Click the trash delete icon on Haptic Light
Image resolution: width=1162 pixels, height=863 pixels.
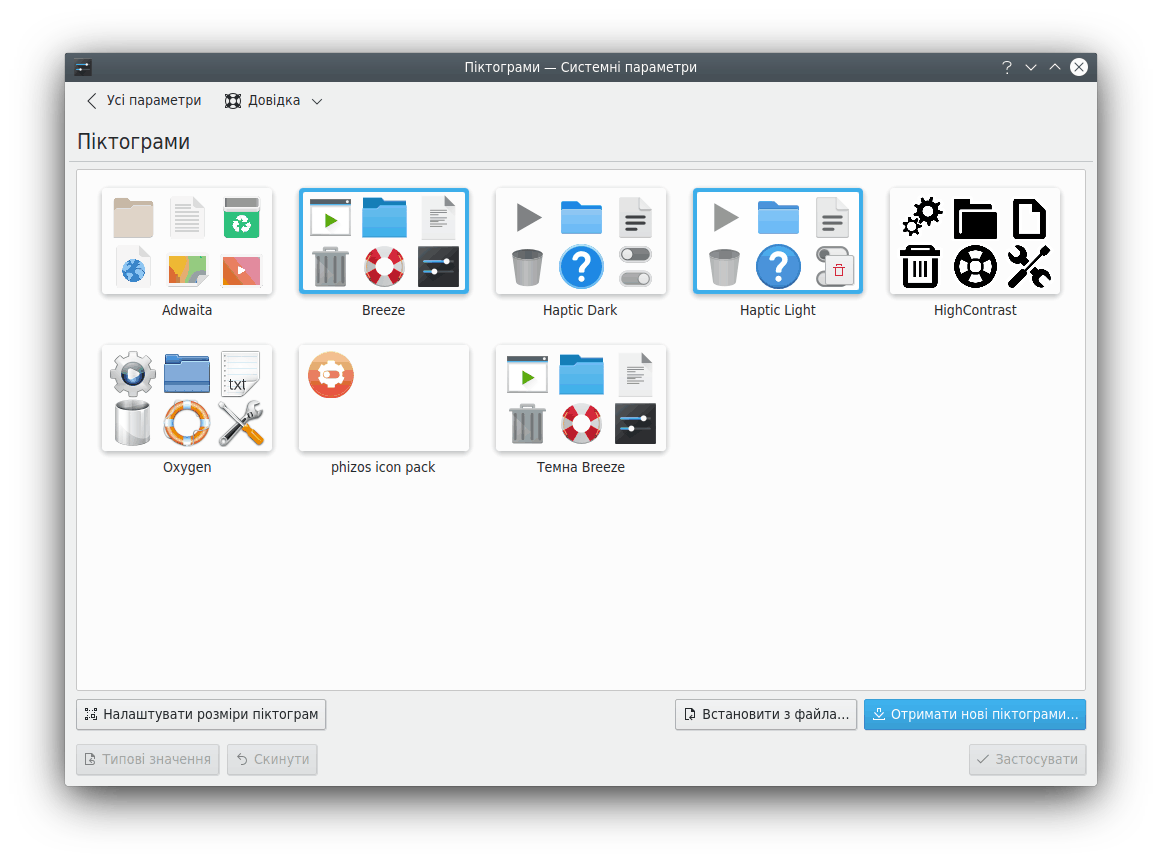pos(839,269)
